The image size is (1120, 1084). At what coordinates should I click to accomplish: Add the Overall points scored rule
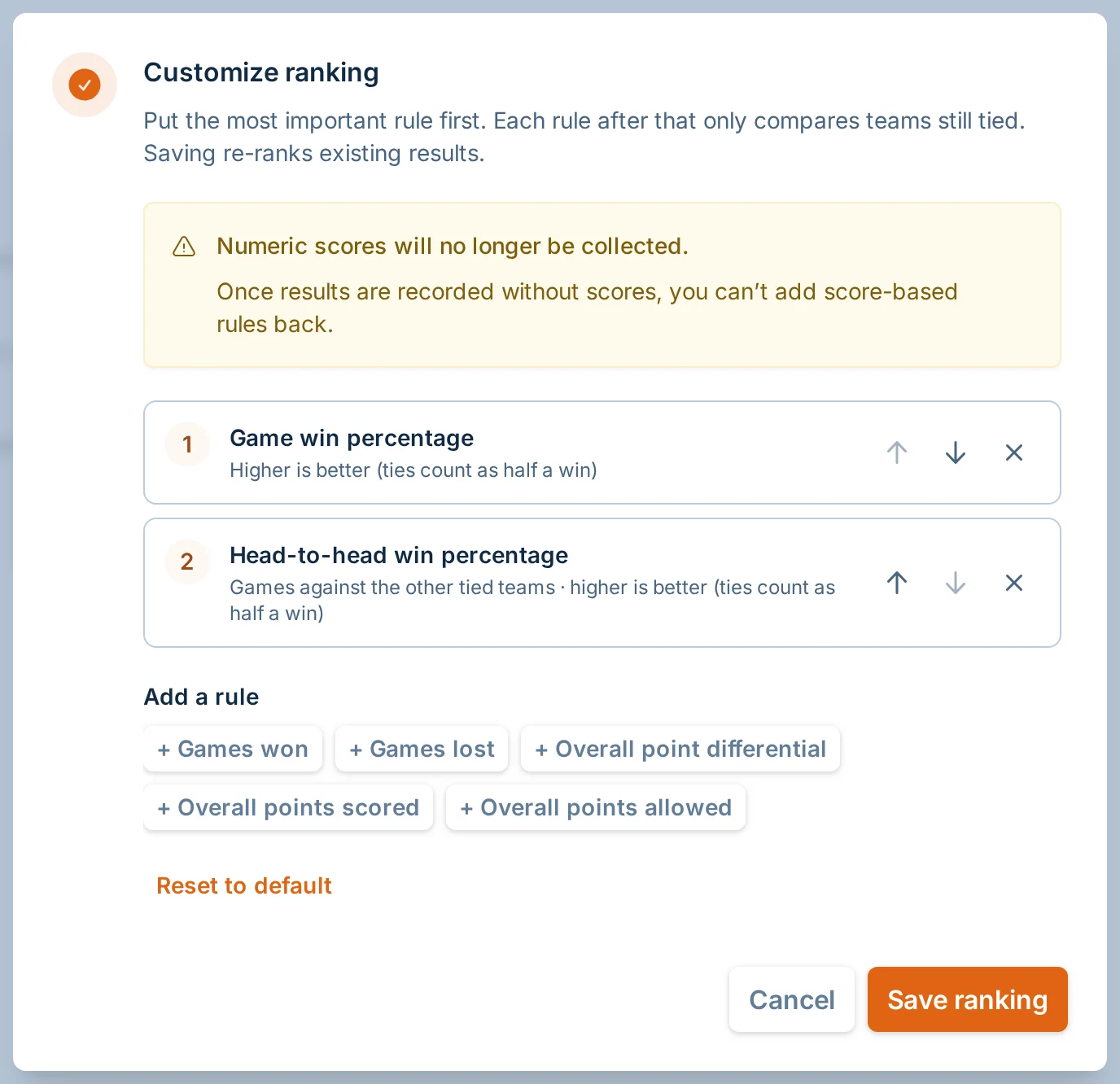(288, 807)
